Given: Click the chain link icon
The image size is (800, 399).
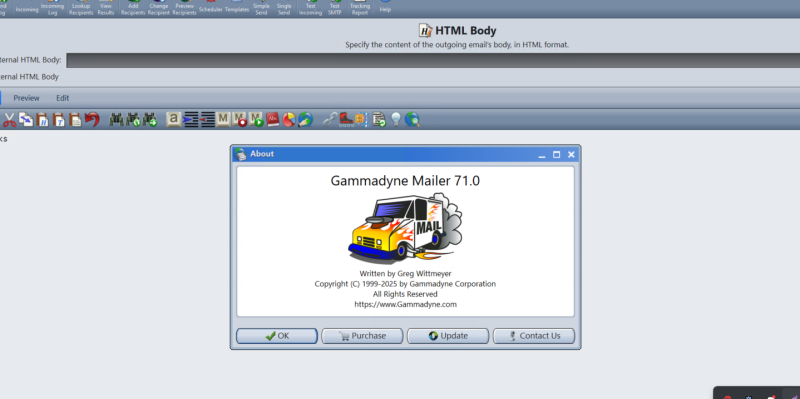Looking at the screenshot, I should tap(330, 120).
